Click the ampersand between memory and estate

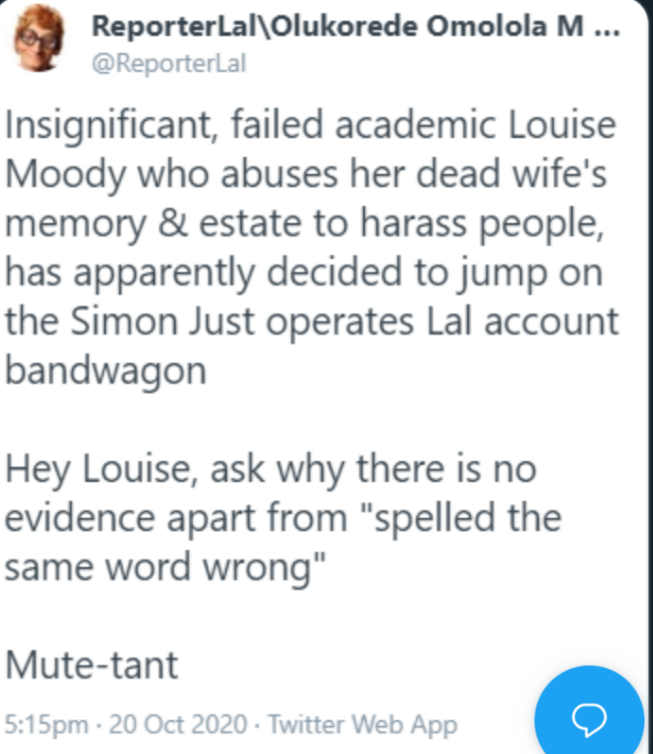173,223
